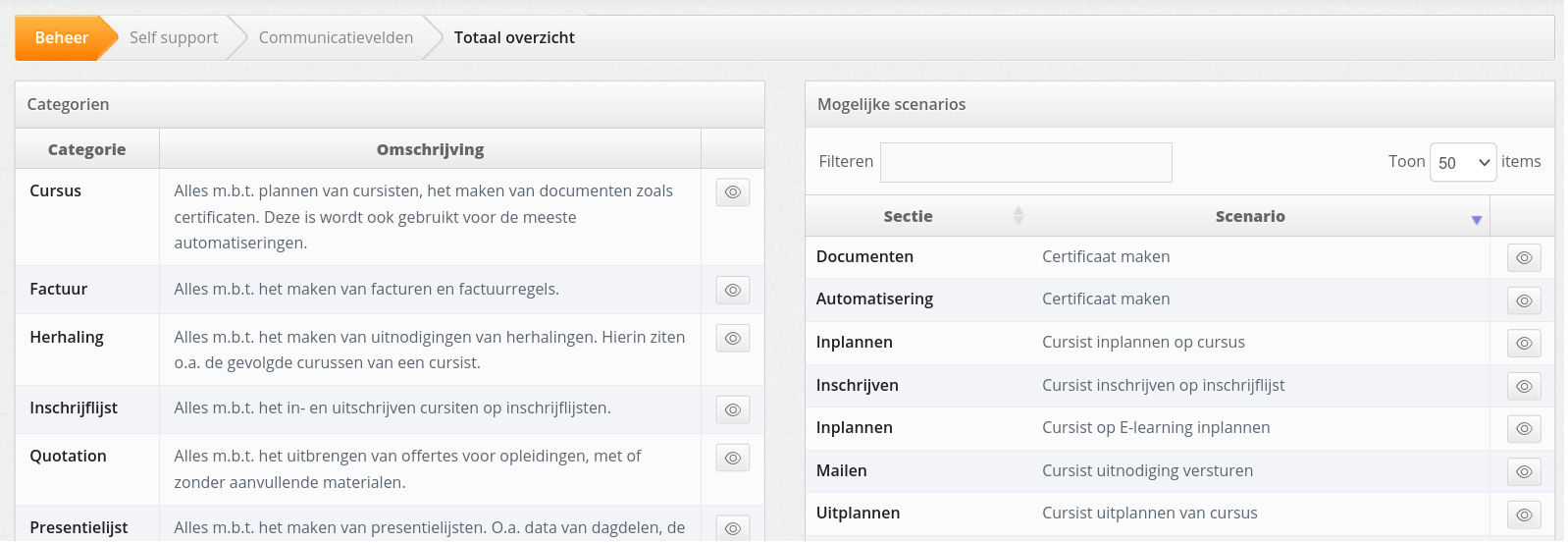The image size is (1568, 543).
Task: Click 'Cursist op E-learning inplannen' text
Action: click(x=1156, y=427)
